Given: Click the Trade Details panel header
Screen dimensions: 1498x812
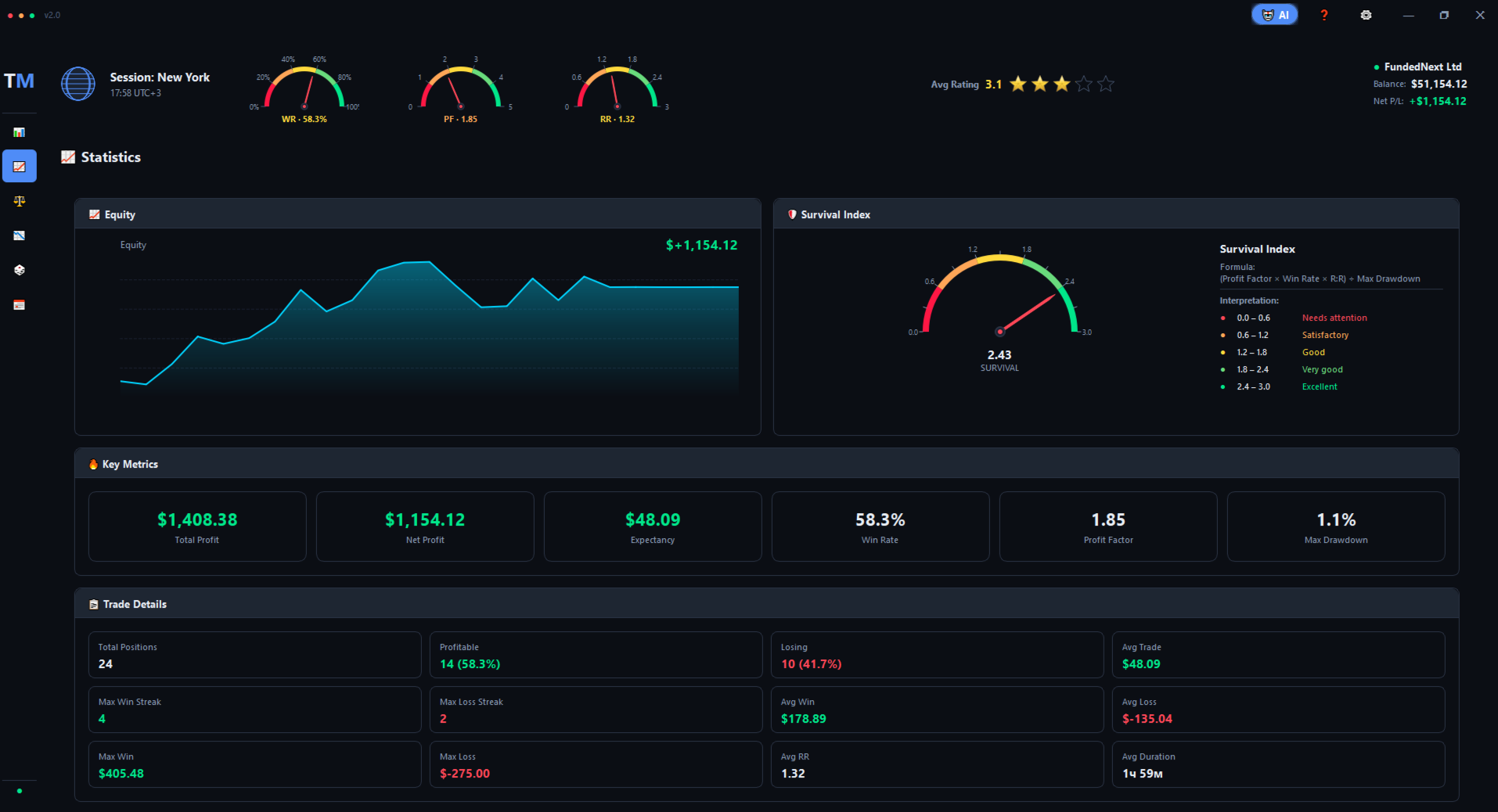Looking at the screenshot, I should [766, 603].
